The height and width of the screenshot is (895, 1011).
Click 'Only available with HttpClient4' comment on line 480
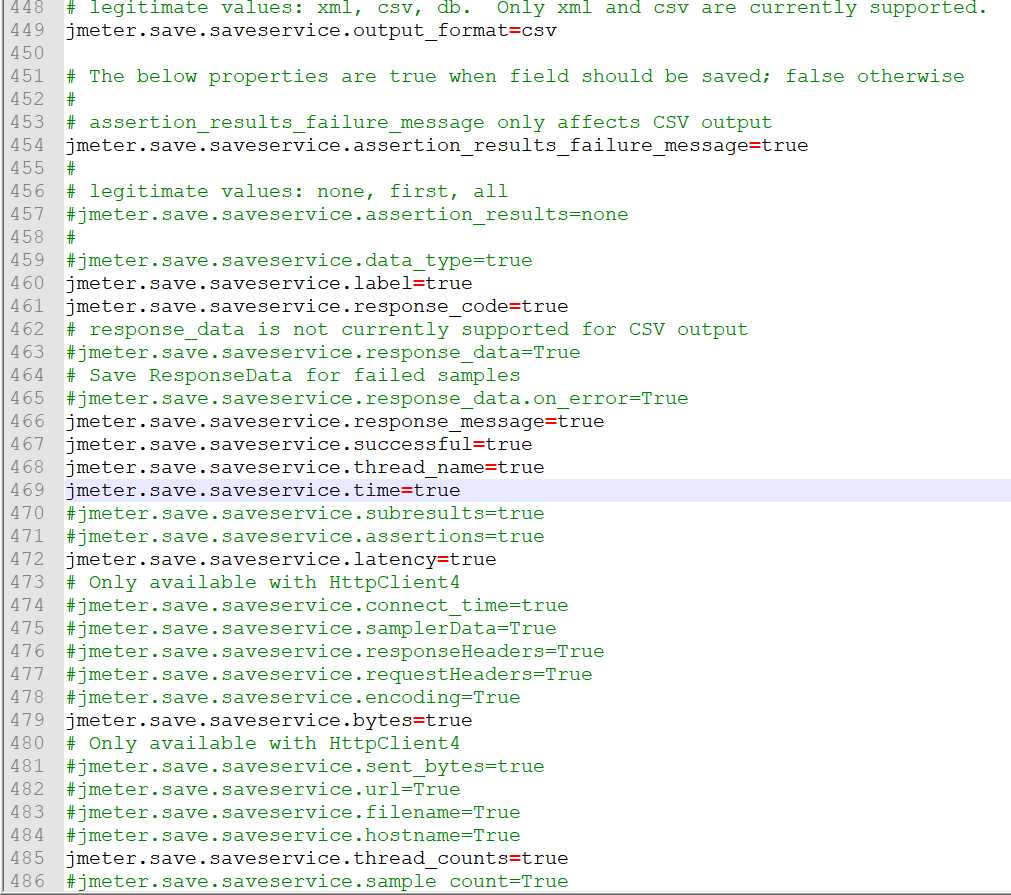coord(263,743)
